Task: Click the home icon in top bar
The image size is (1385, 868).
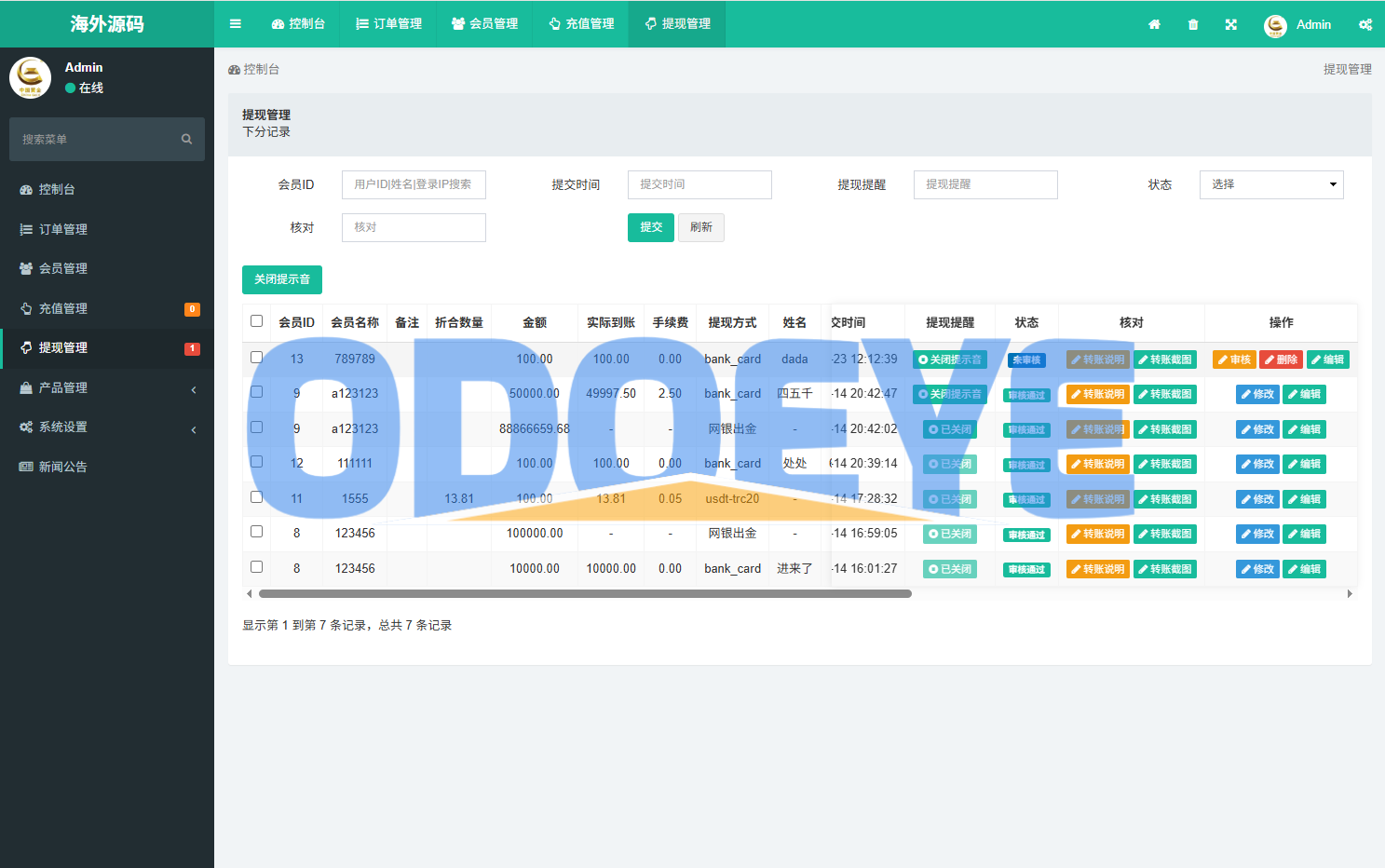Action: [x=1154, y=25]
